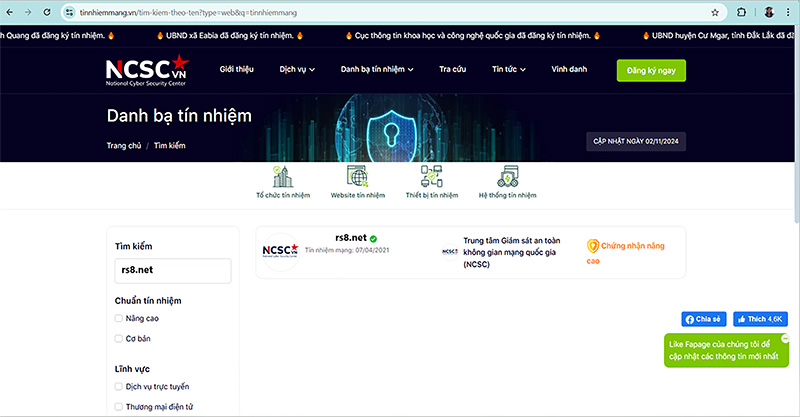Click the NCSC VN logo in header
800x417 pixels.
[x=147, y=70]
